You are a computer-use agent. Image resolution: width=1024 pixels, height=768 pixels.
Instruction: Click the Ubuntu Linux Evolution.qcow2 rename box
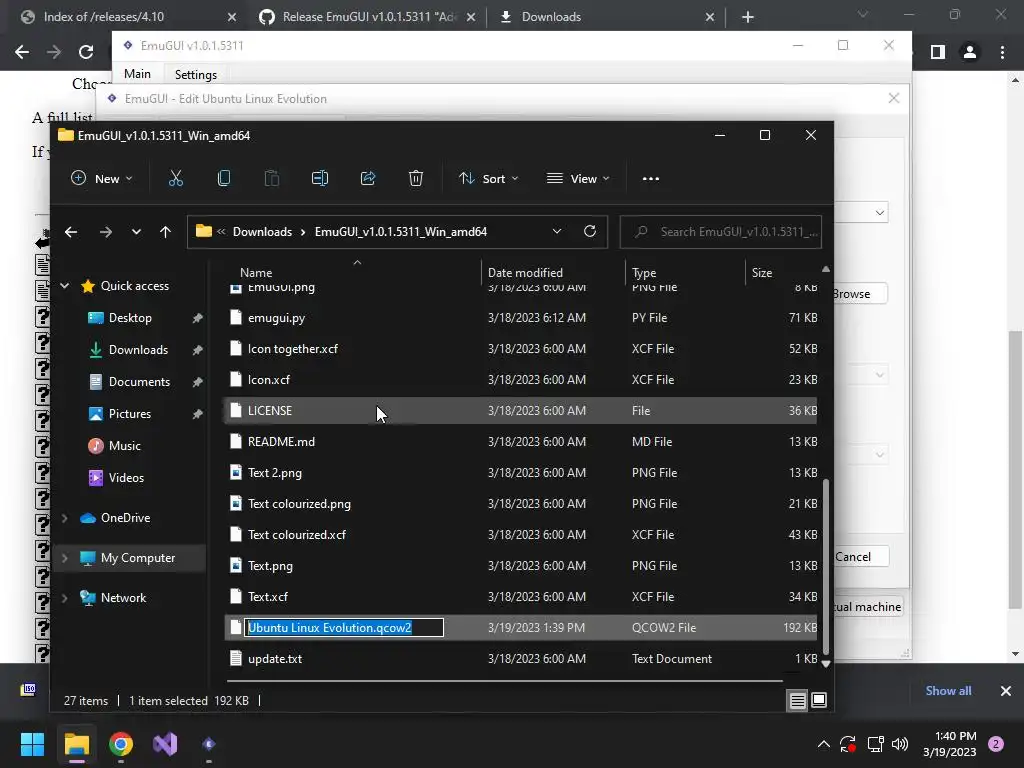pyautogui.click(x=344, y=628)
